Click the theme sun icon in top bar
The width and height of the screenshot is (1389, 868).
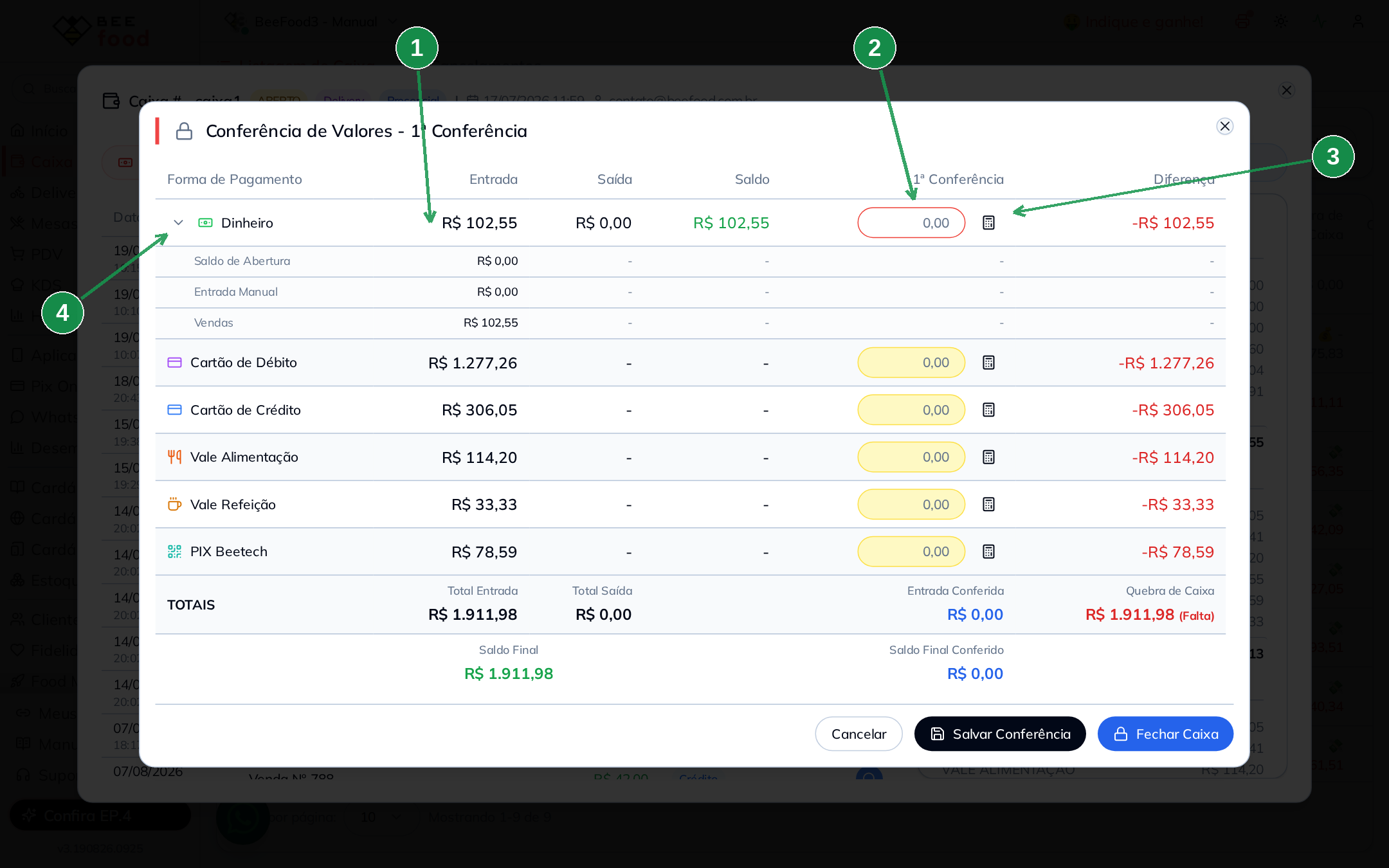(1281, 22)
